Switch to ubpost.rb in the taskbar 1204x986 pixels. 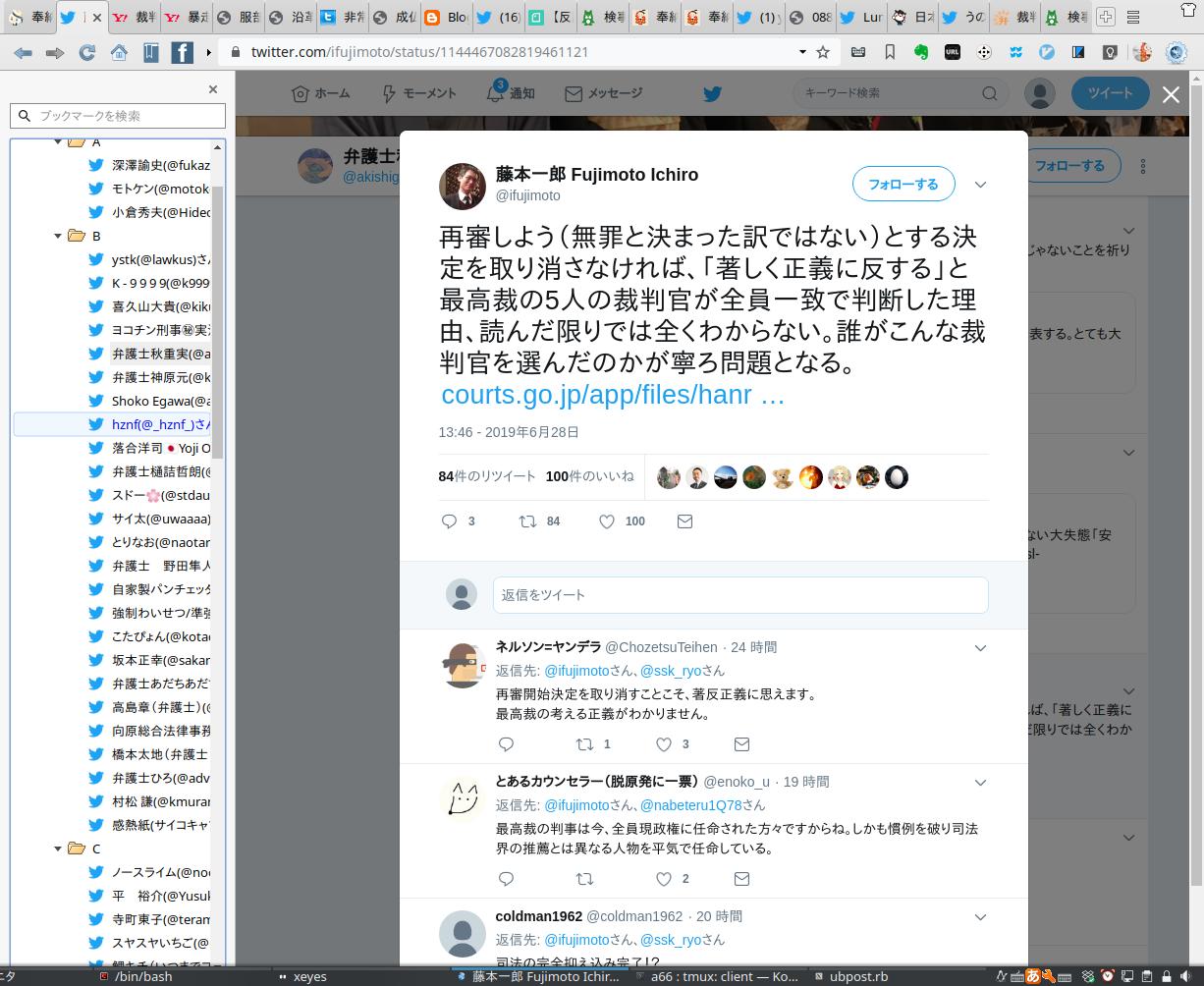(x=850, y=977)
